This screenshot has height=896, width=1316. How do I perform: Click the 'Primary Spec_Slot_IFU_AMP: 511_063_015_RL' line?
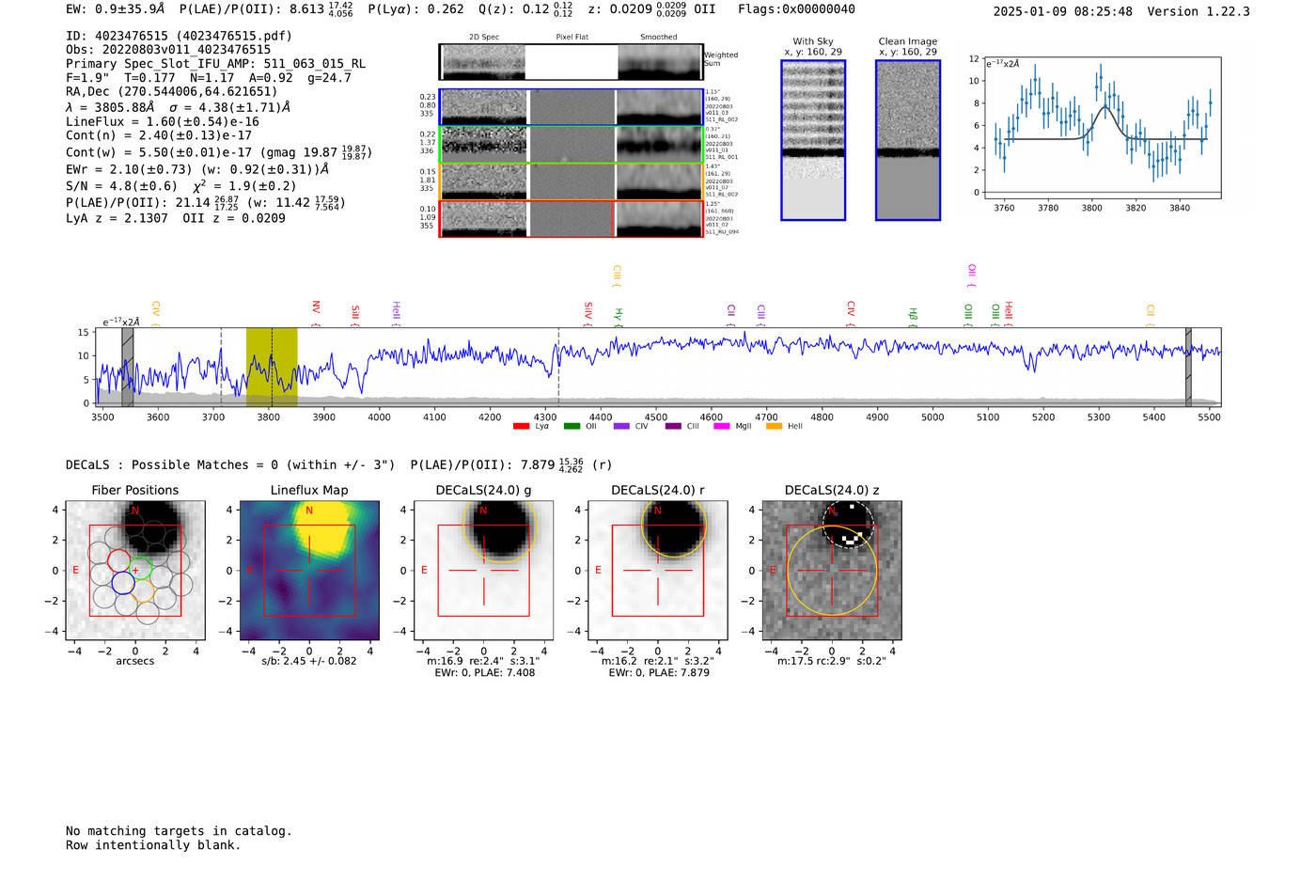click(215, 64)
